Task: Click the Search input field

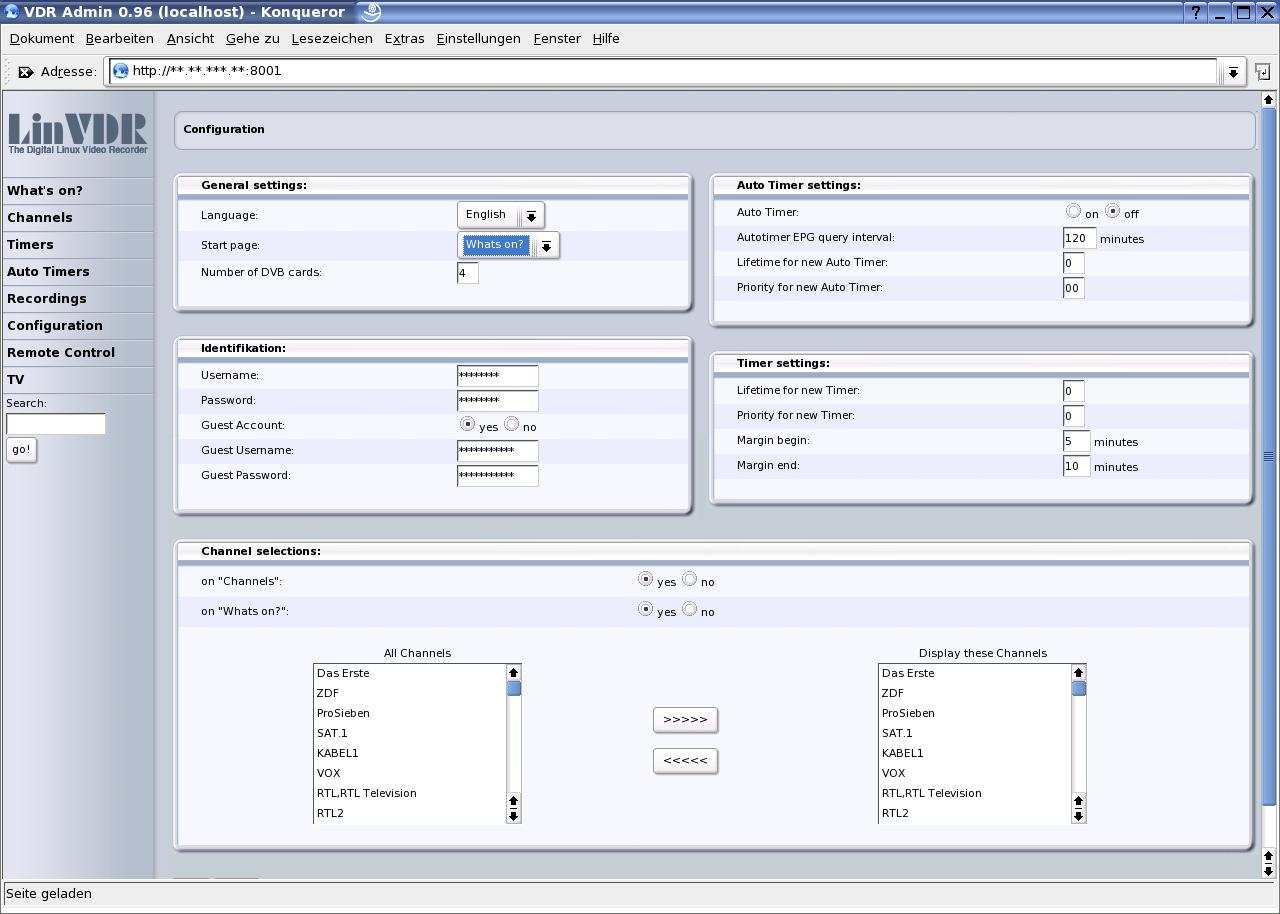Action: pos(56,424)
